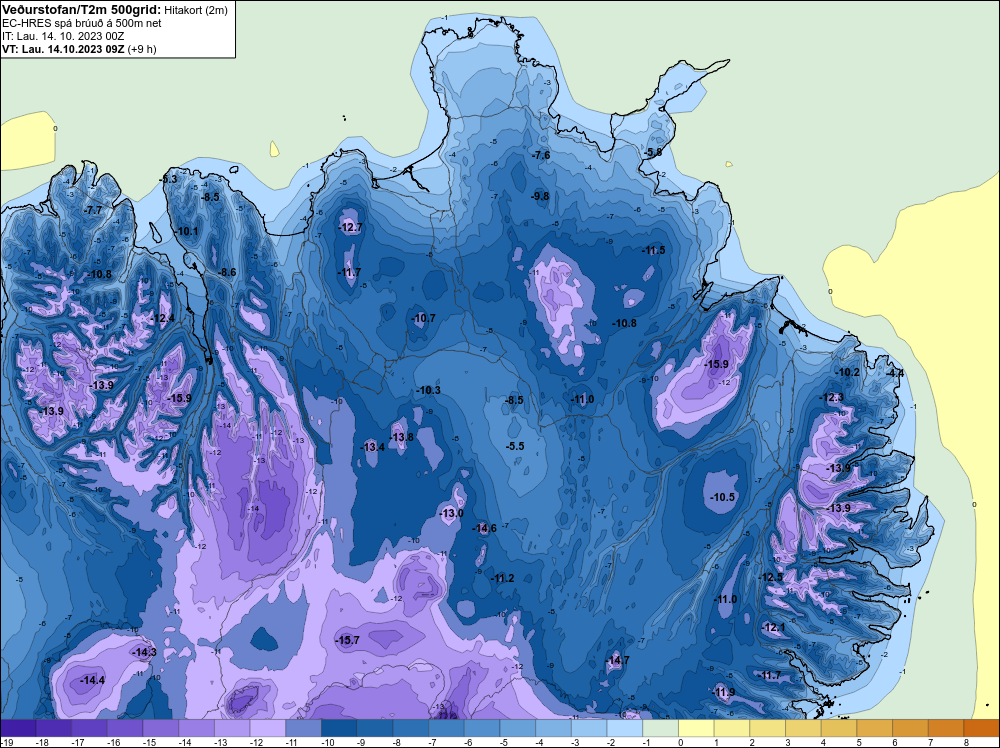
Task: Click the -10.2 temperature label
Action: click(848, 372)
